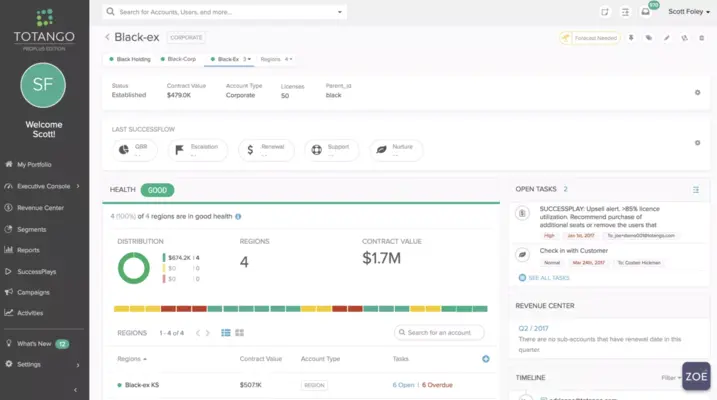Screen dimensions: 717x400
Task: Switch regions to grid view
Action: click(x=240, y=332)
